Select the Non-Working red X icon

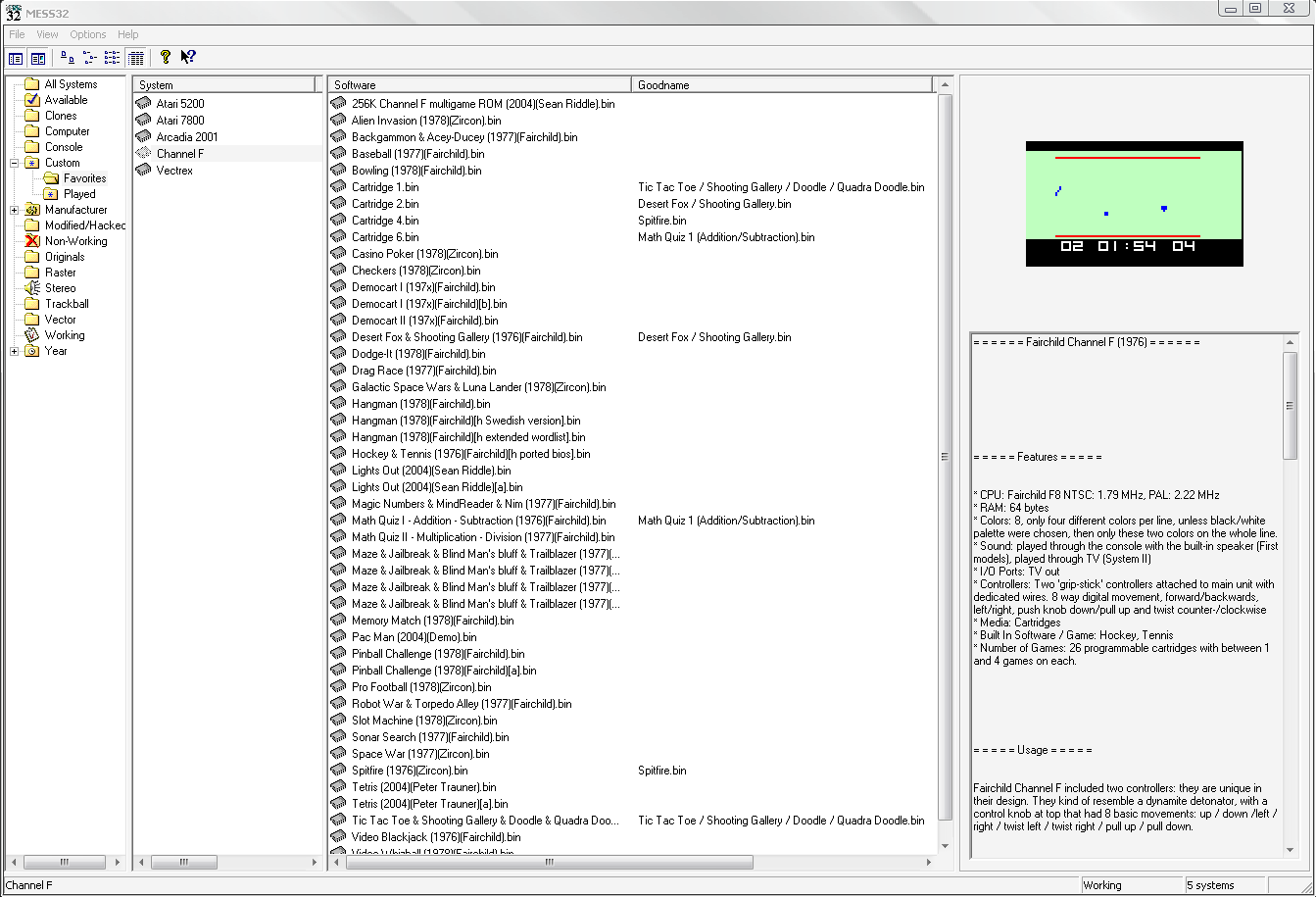(x=32, y=241)
